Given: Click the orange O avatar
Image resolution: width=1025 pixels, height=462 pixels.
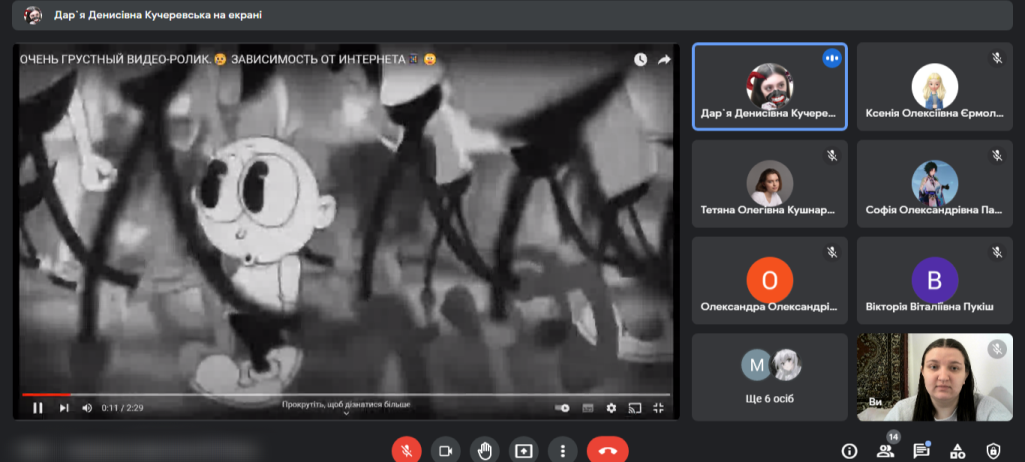Looking at the screenshot, I should [770, 280].
